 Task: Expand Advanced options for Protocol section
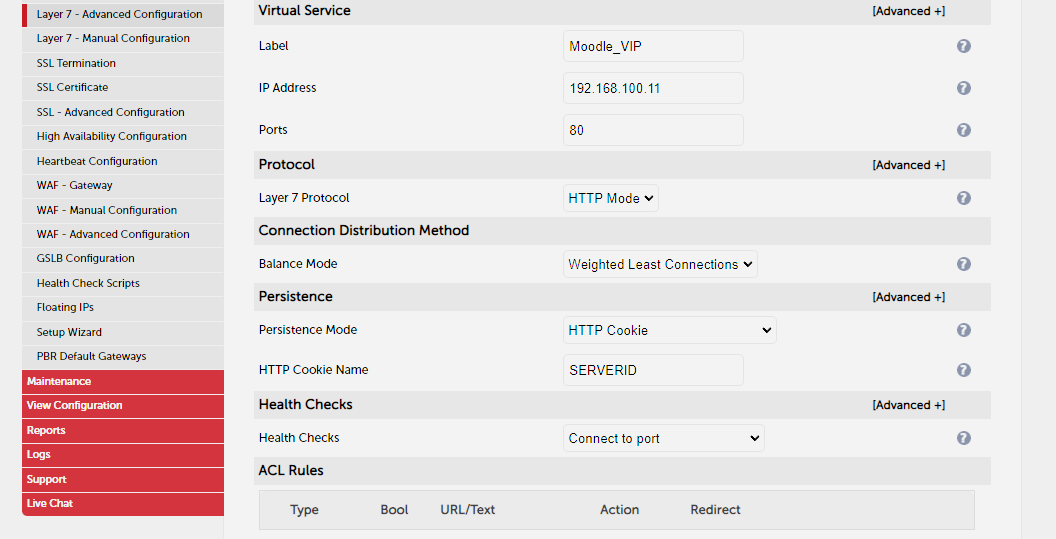click(909, 165)
